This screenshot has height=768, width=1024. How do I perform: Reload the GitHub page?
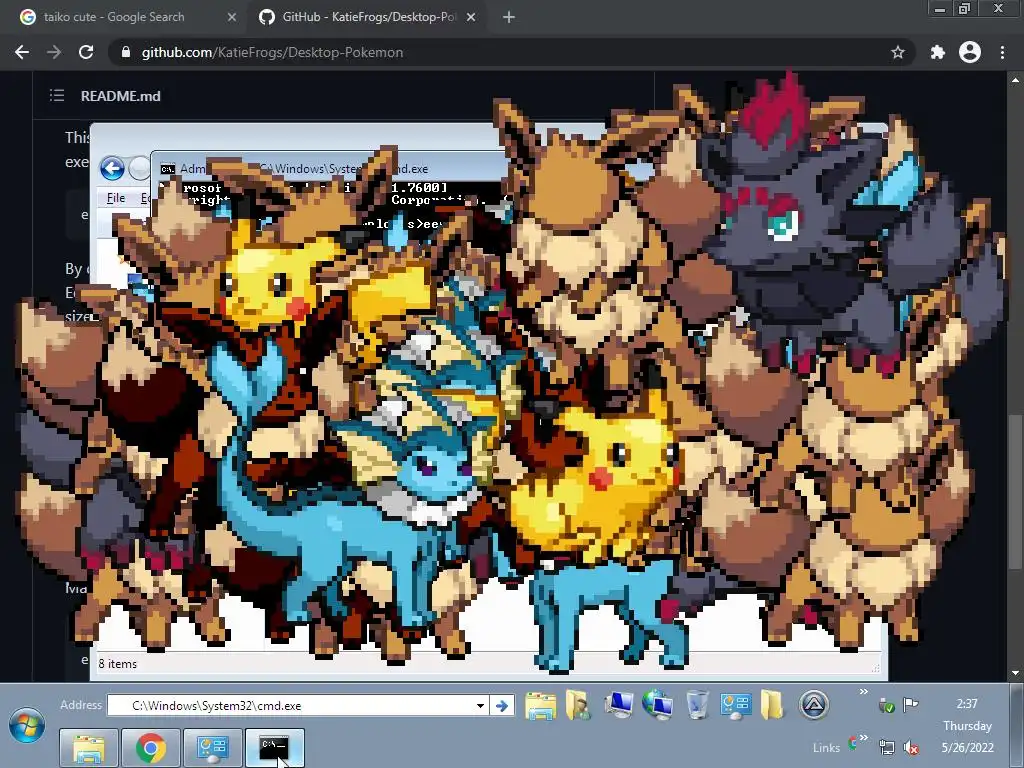click(x=86, y=52)
